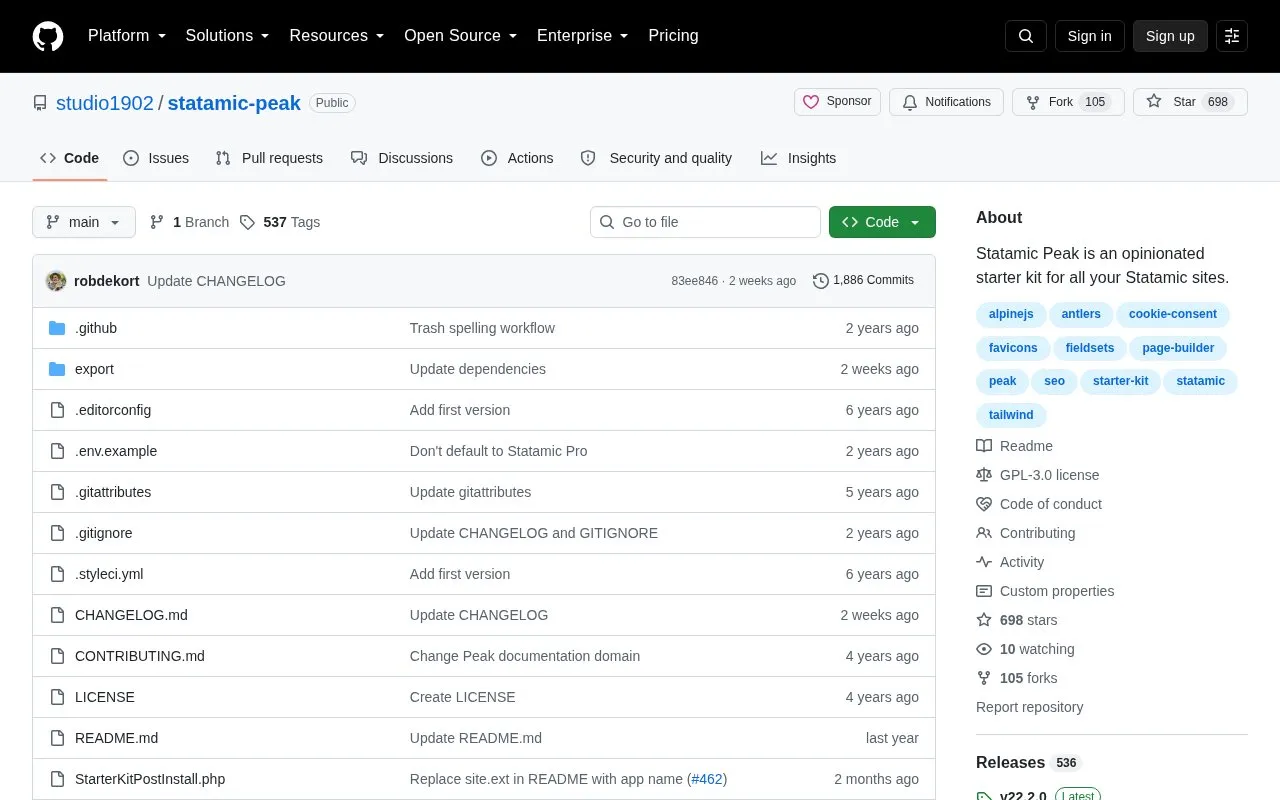The height and width of the screenshot is (800, 1280).
Task: Switch to the Pull requests tab
Action: (x=269, y=158)
